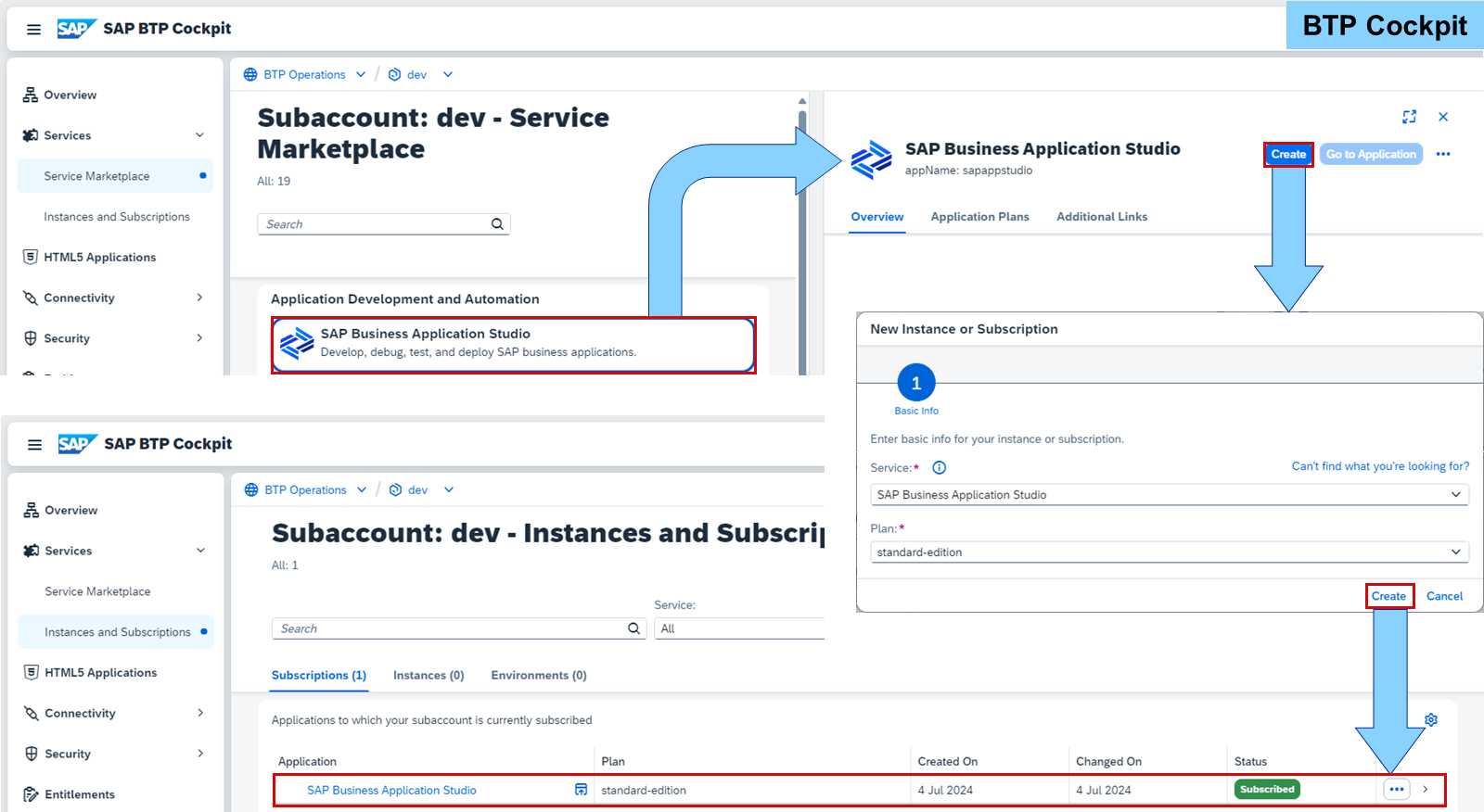The image size is (1484, 812).
Task: Select Instances and Subscriptions in bottom sidebar
Action: (116, 632)
